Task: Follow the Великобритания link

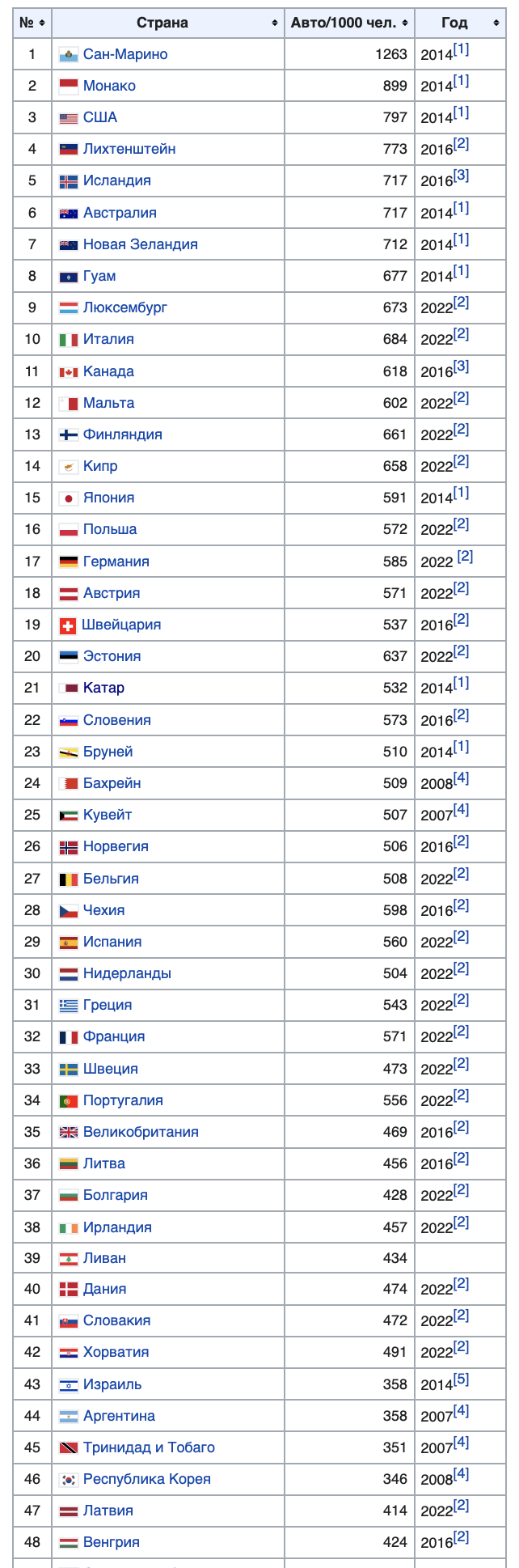Action: click(141, 1132)
